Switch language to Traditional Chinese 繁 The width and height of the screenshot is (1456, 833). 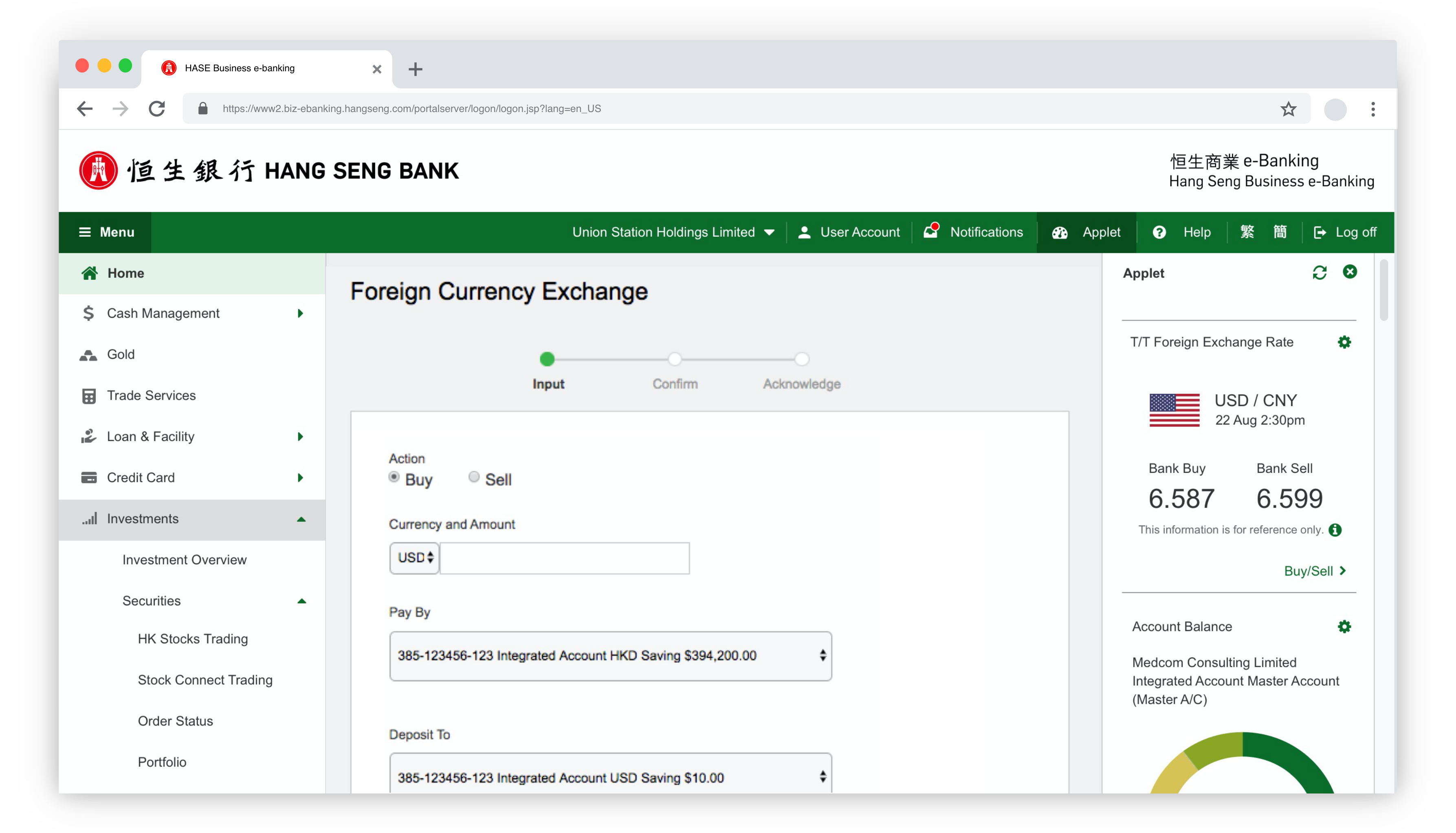(x=1247, y=232)
